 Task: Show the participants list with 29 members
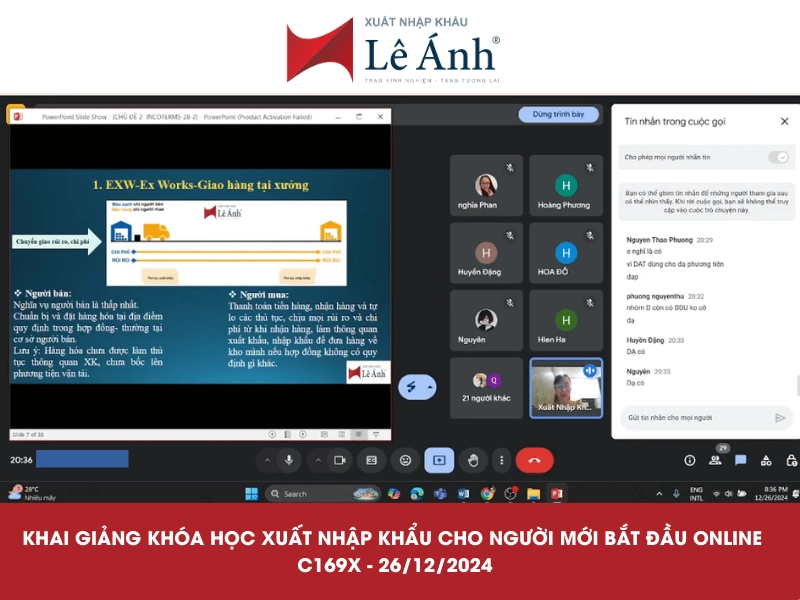(x=715, y=460)
